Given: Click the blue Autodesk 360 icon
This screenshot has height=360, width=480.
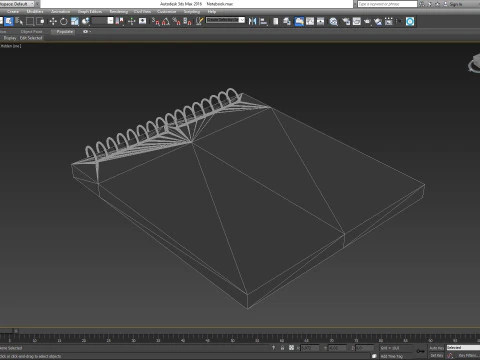Looking at the screenshot, I should (410, 21).
